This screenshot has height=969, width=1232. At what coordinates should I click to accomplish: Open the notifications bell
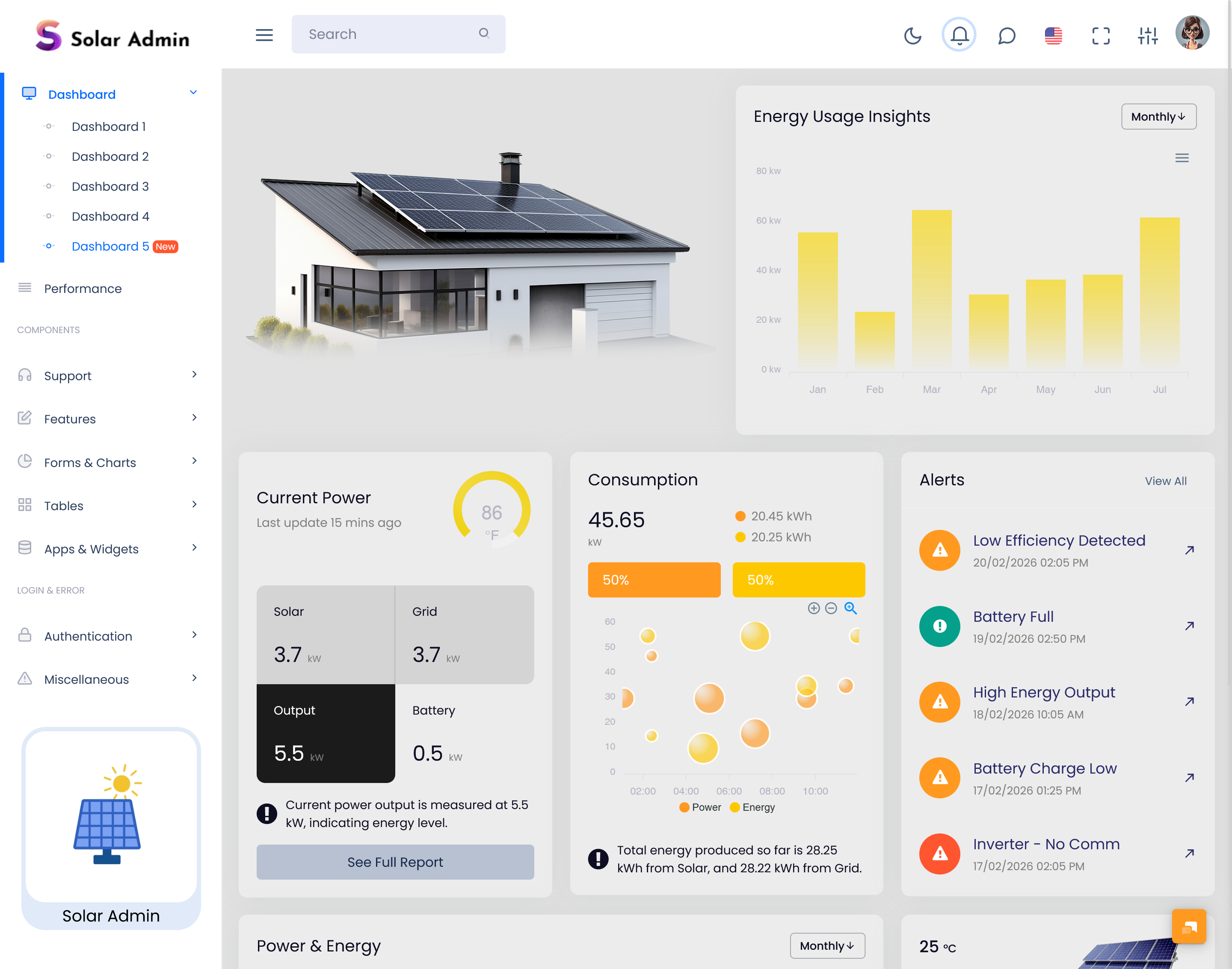coord(959,35)
